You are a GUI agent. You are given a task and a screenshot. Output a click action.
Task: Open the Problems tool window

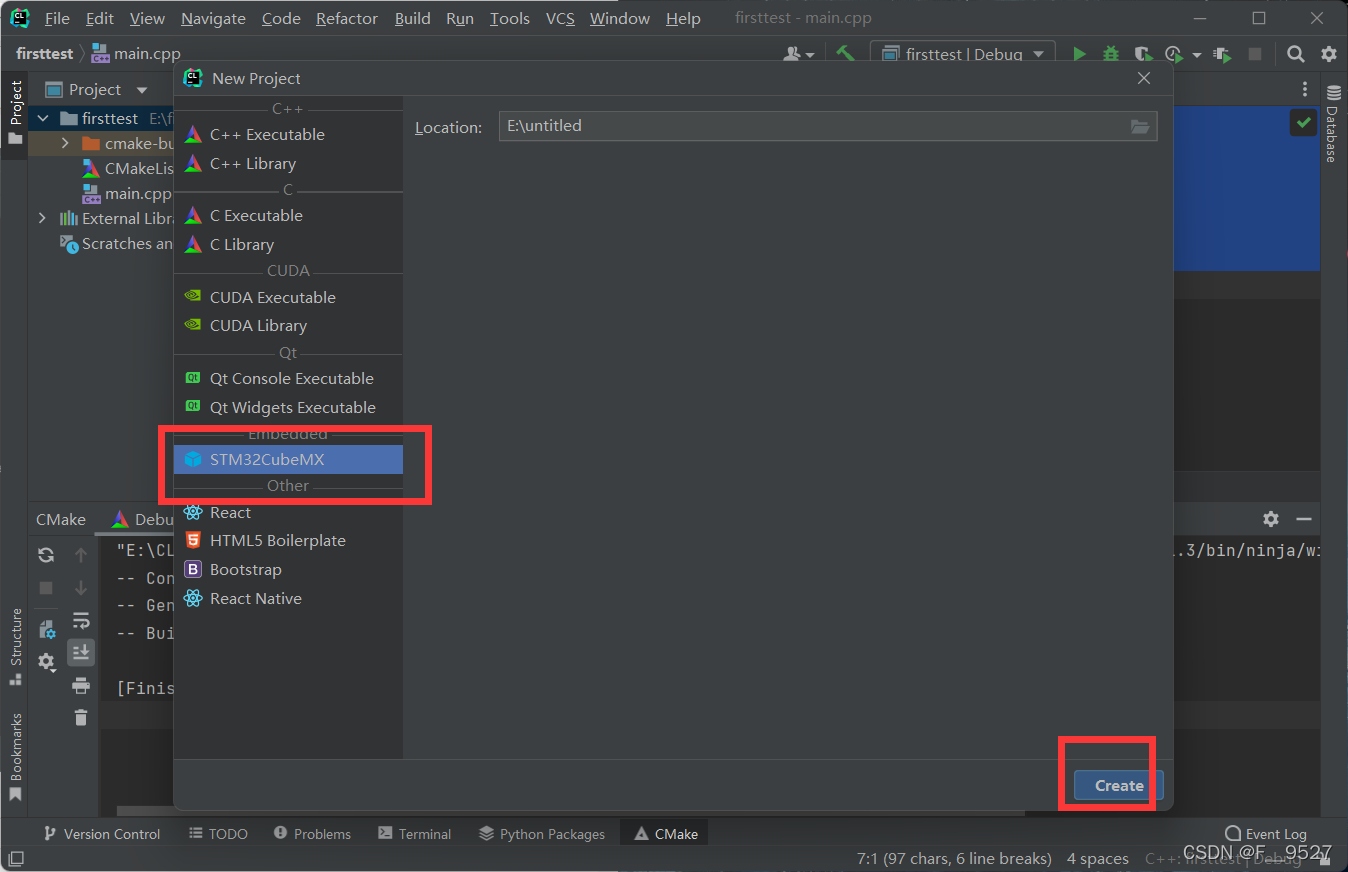click(x=312, y=834)
